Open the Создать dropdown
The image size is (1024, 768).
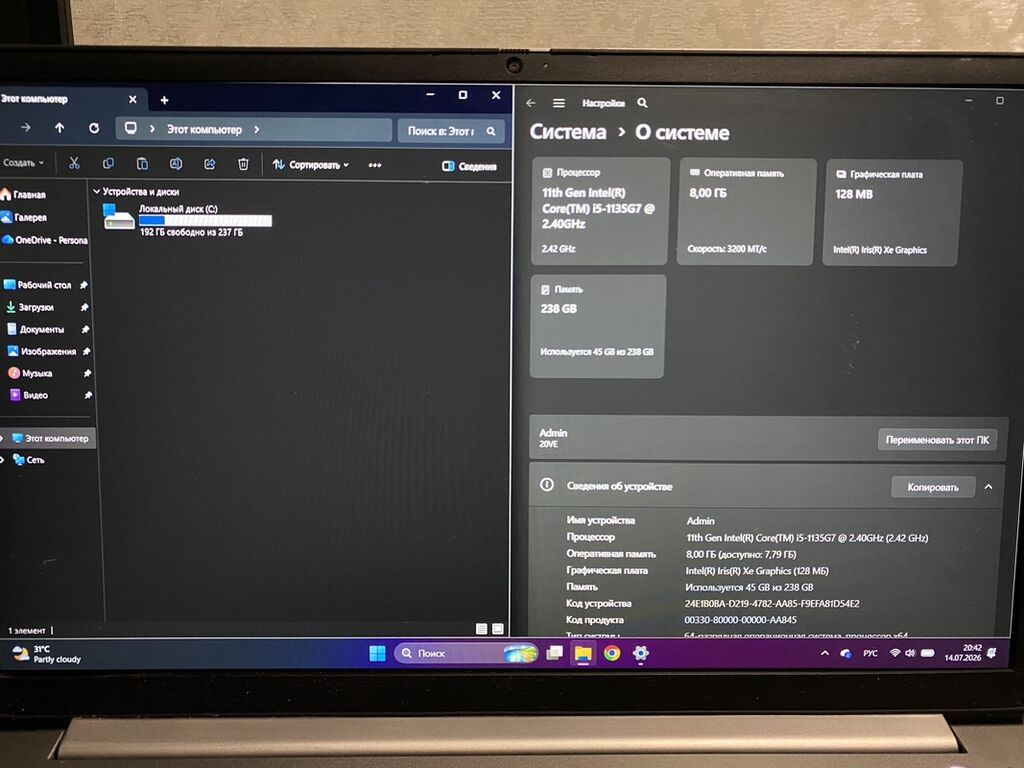pos(24,163)
